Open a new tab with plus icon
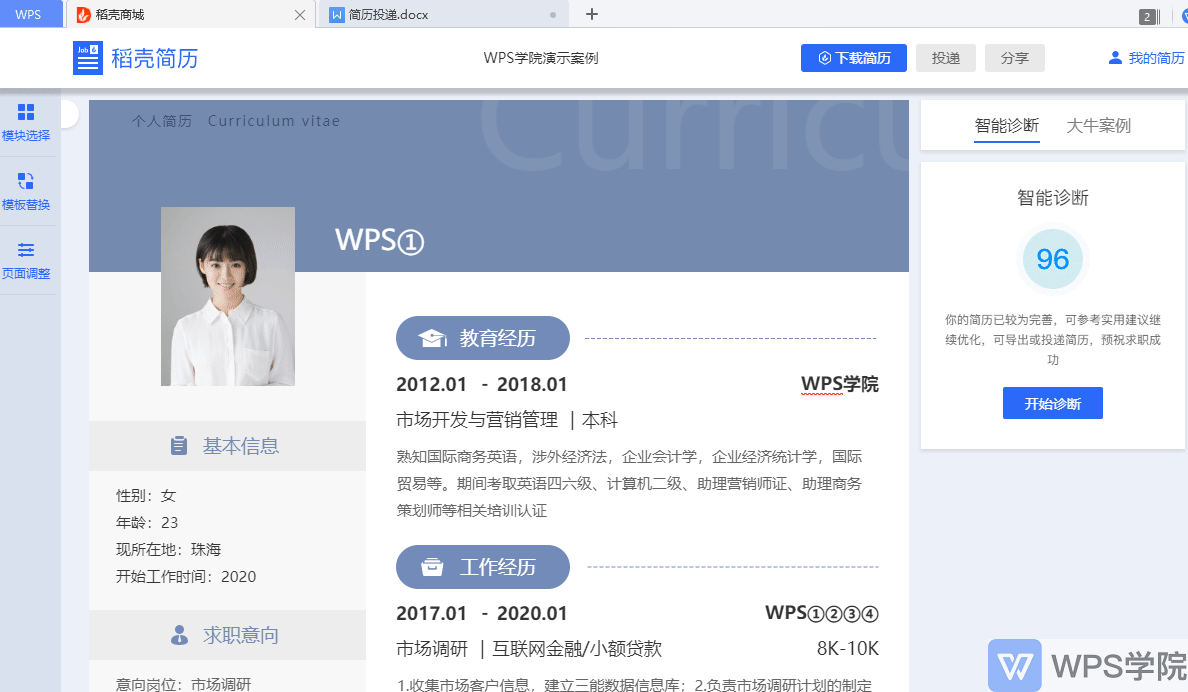 pos(592,14)
